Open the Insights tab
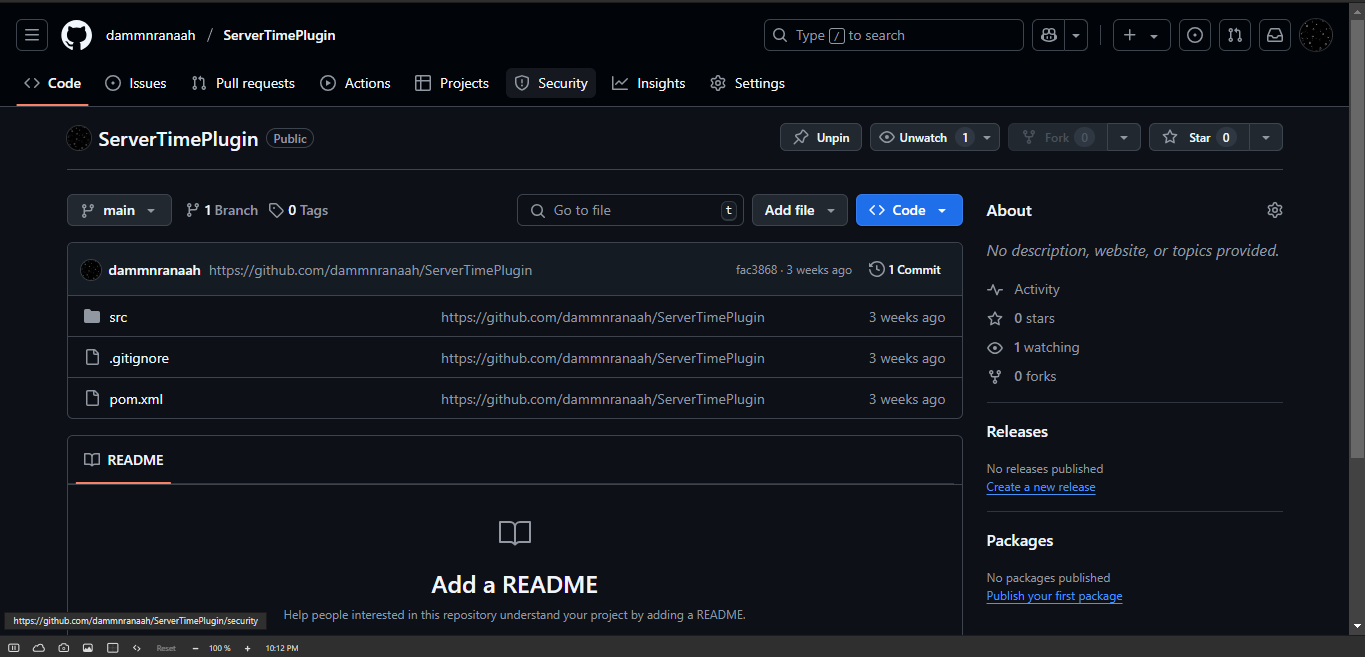The width and height of the screenshot is (1365, 657). 649,83
